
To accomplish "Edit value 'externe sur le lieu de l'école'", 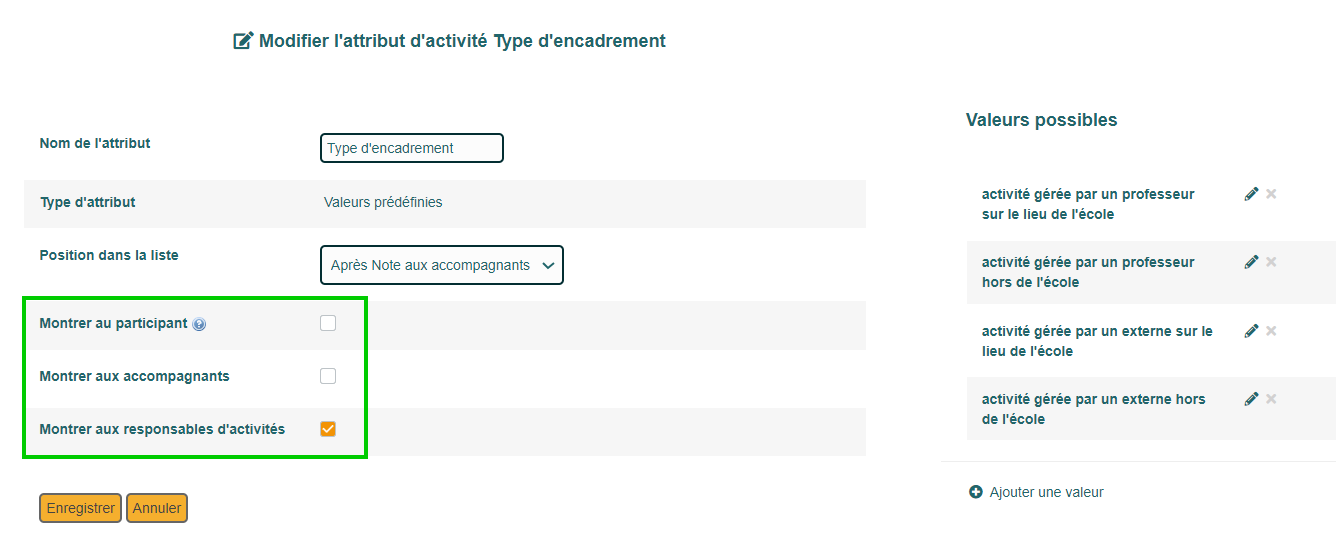I will [1251, 331].
